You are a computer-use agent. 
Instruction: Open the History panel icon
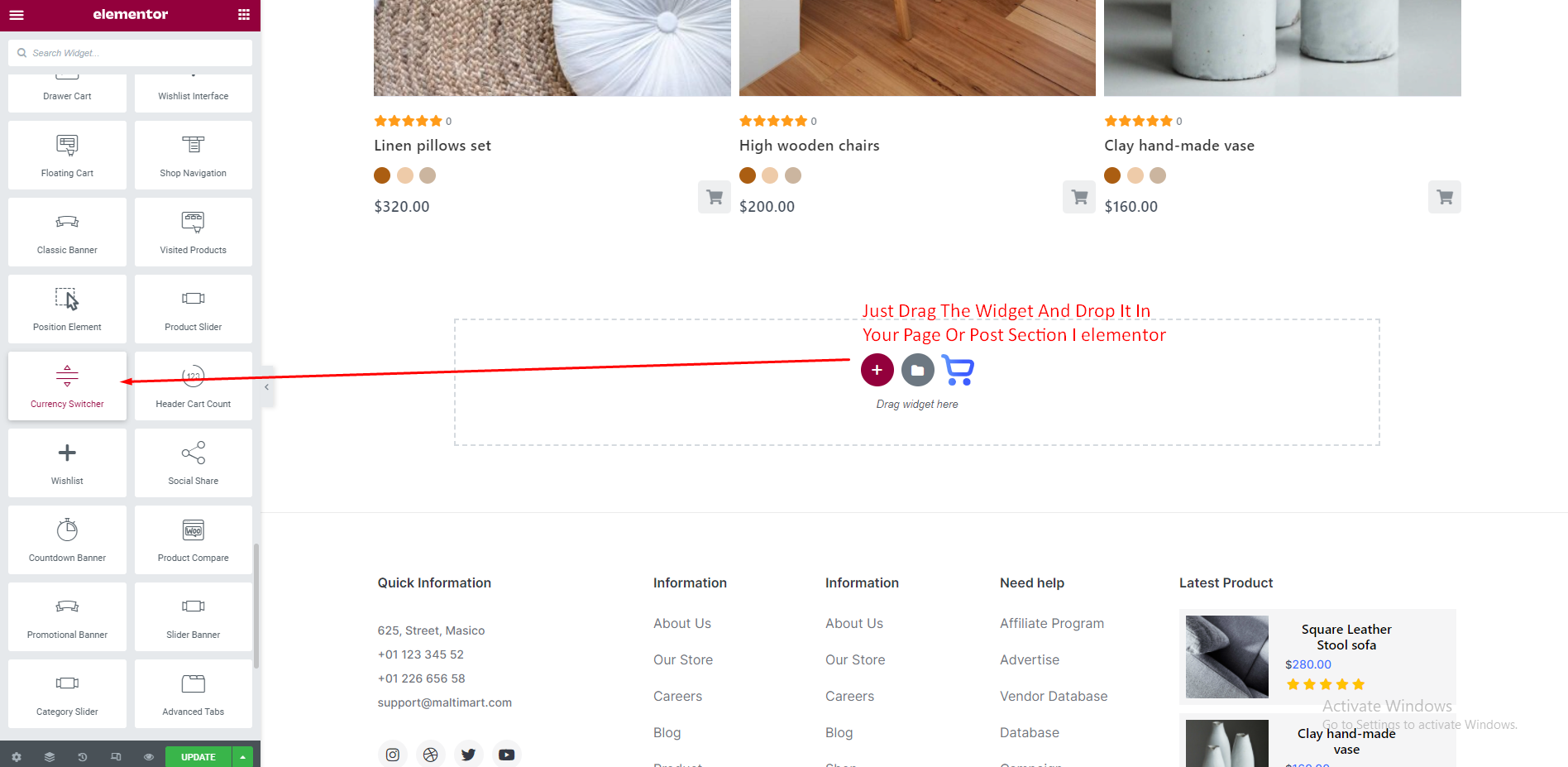(x=83, y=757)
